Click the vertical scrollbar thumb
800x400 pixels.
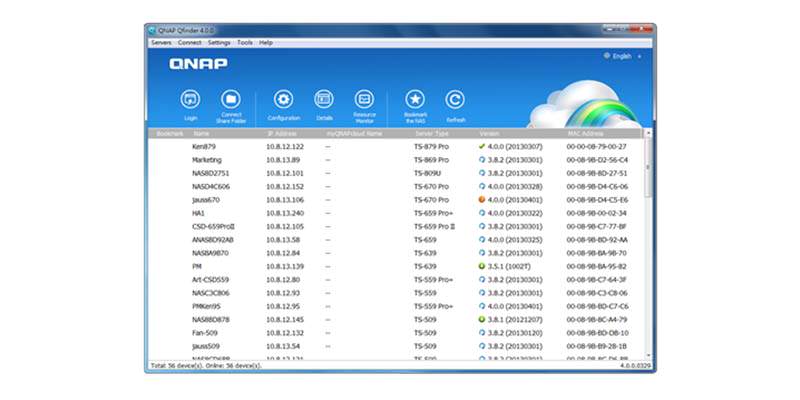648,167
